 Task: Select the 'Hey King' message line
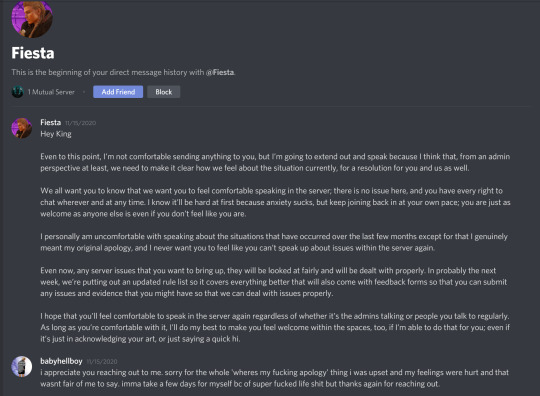(x=56, y=134)
